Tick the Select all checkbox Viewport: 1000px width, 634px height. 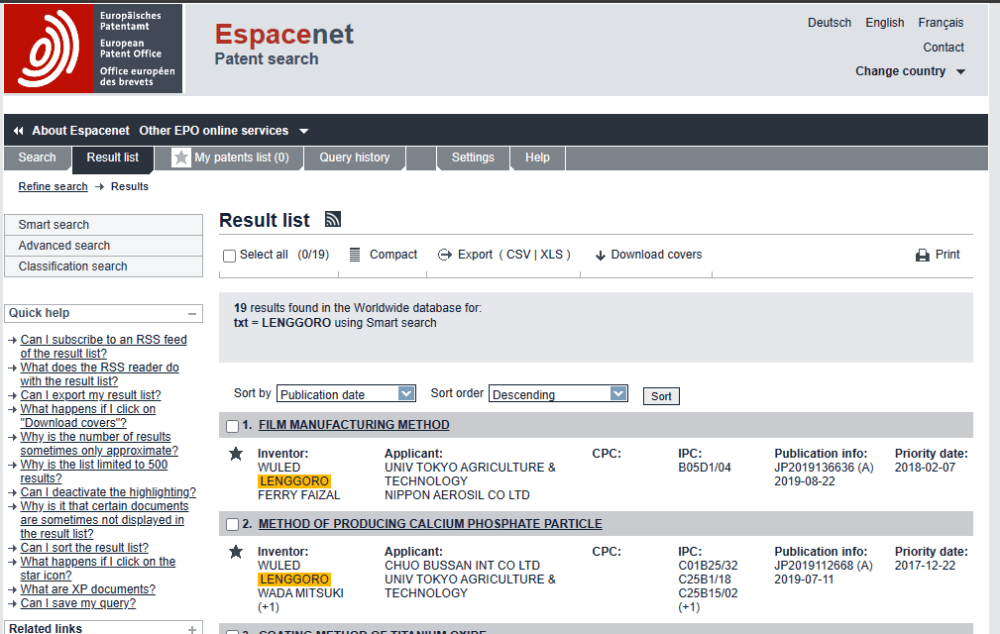230,256
